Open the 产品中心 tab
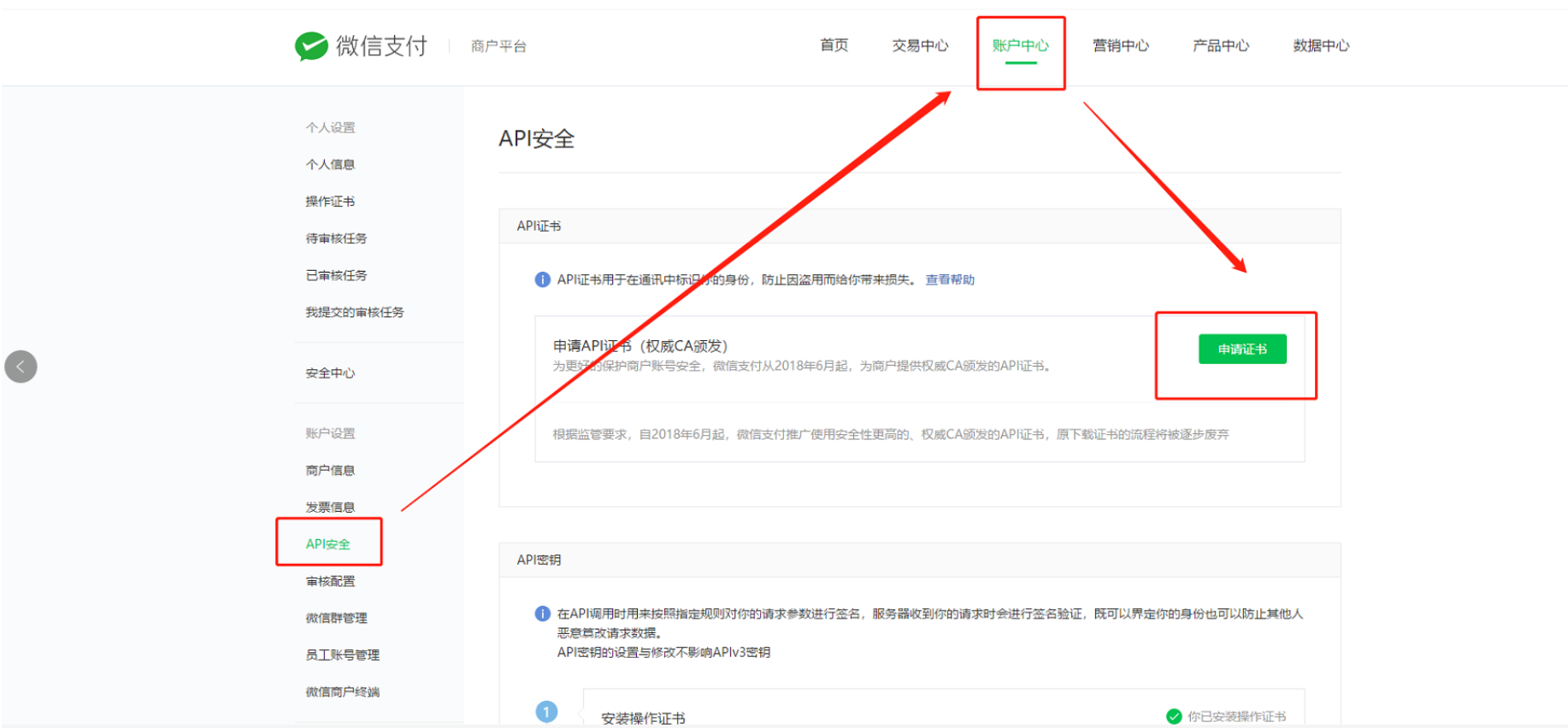The image size is (1568, 728). coord(1220,45)
